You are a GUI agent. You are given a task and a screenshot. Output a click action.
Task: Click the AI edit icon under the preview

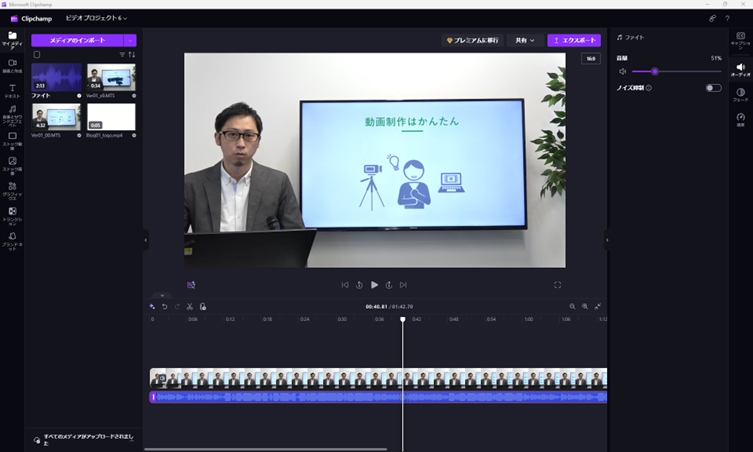(191, 285)
